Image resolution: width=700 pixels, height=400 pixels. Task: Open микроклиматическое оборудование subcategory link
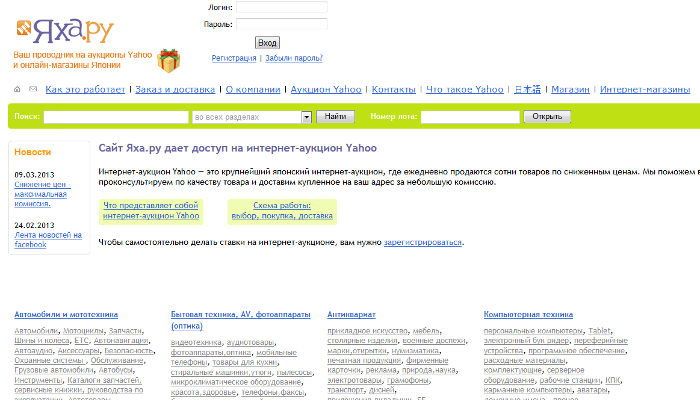(x=236, y=382)
